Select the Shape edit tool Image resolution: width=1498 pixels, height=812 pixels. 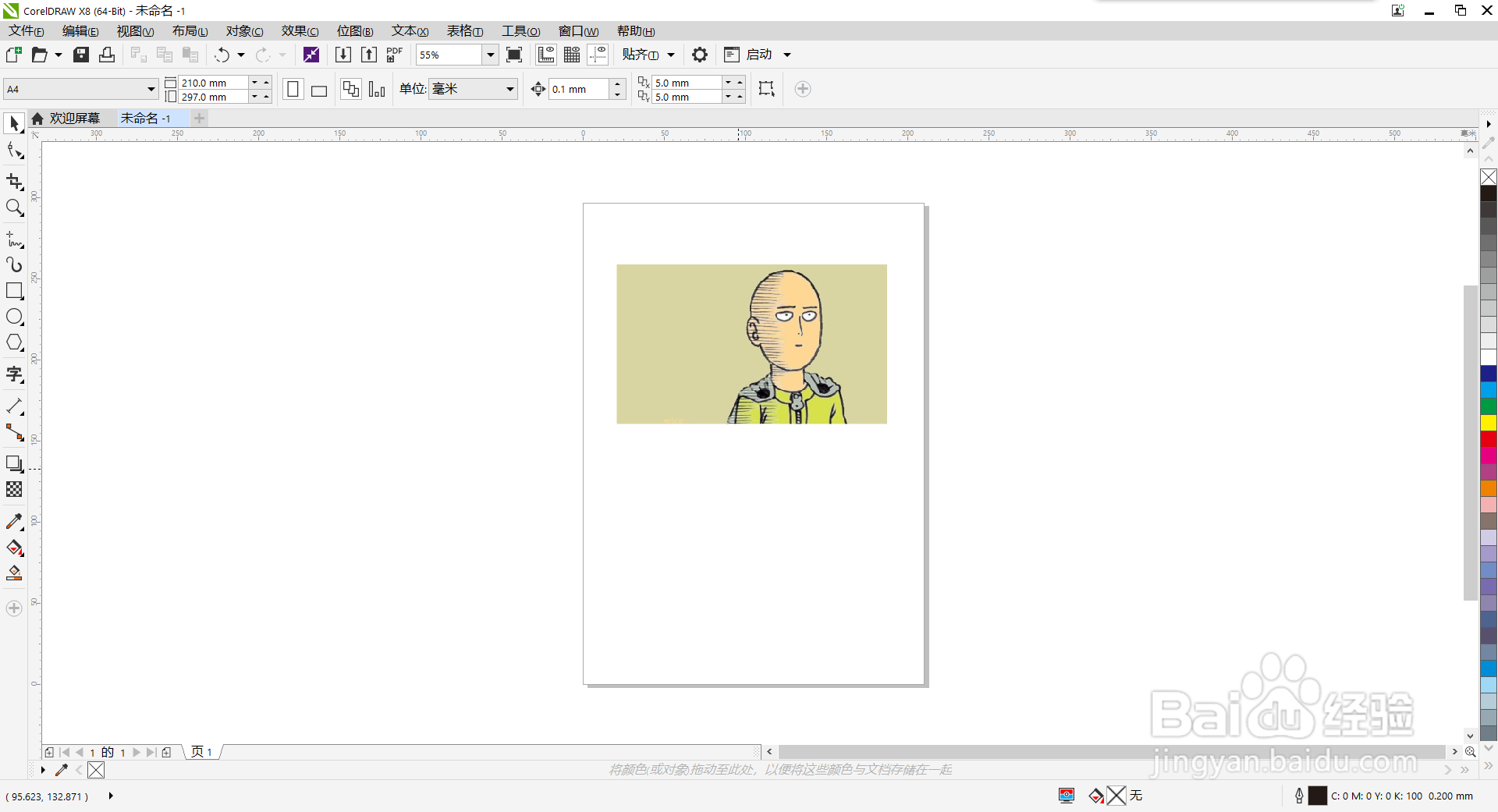point(14,151)
